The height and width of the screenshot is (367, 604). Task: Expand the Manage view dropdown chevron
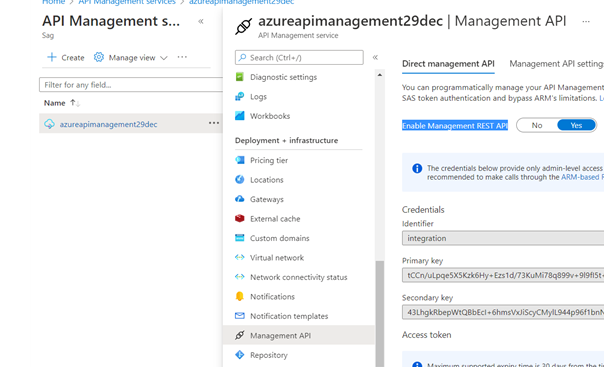[x=164, y=58]
